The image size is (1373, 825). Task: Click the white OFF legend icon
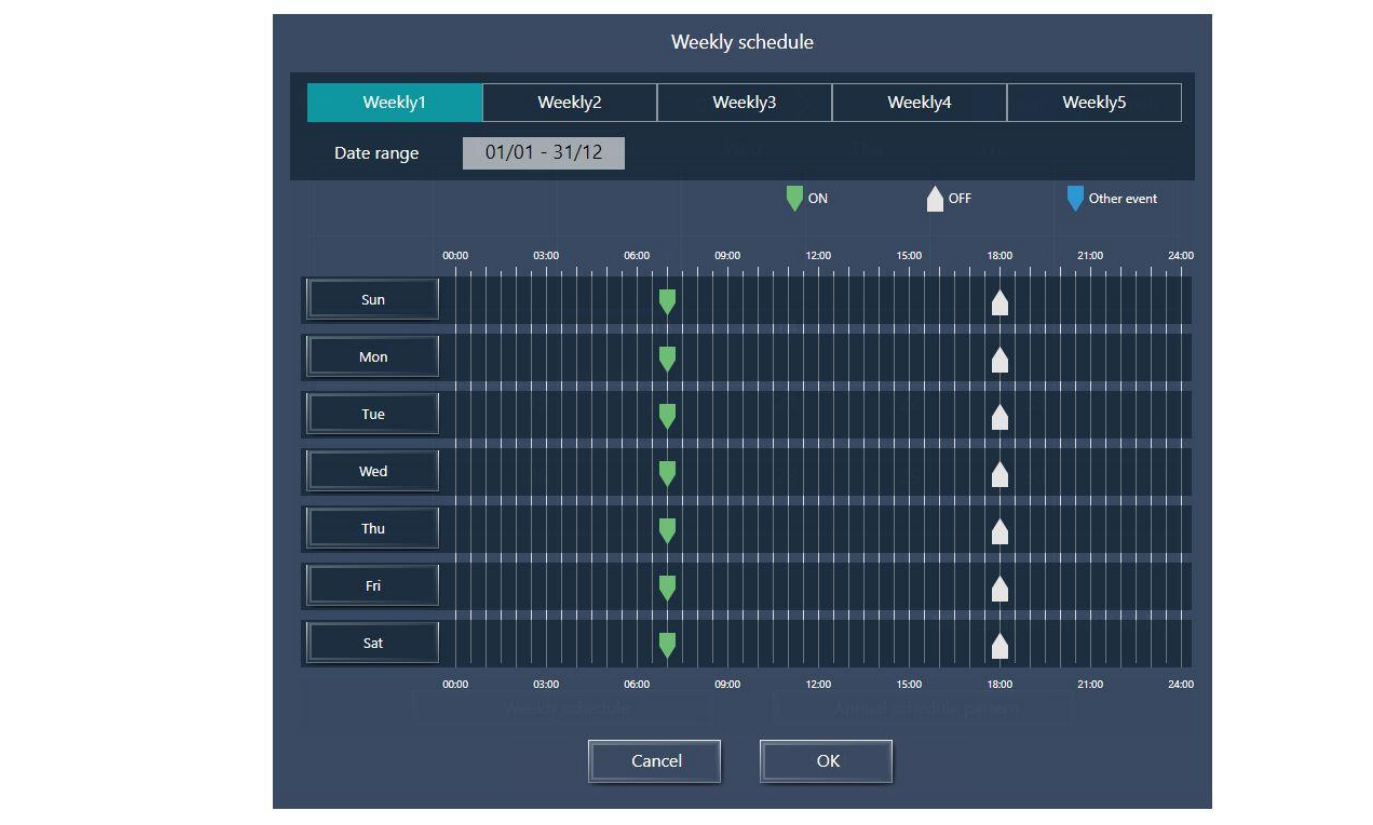click(935, 199)
